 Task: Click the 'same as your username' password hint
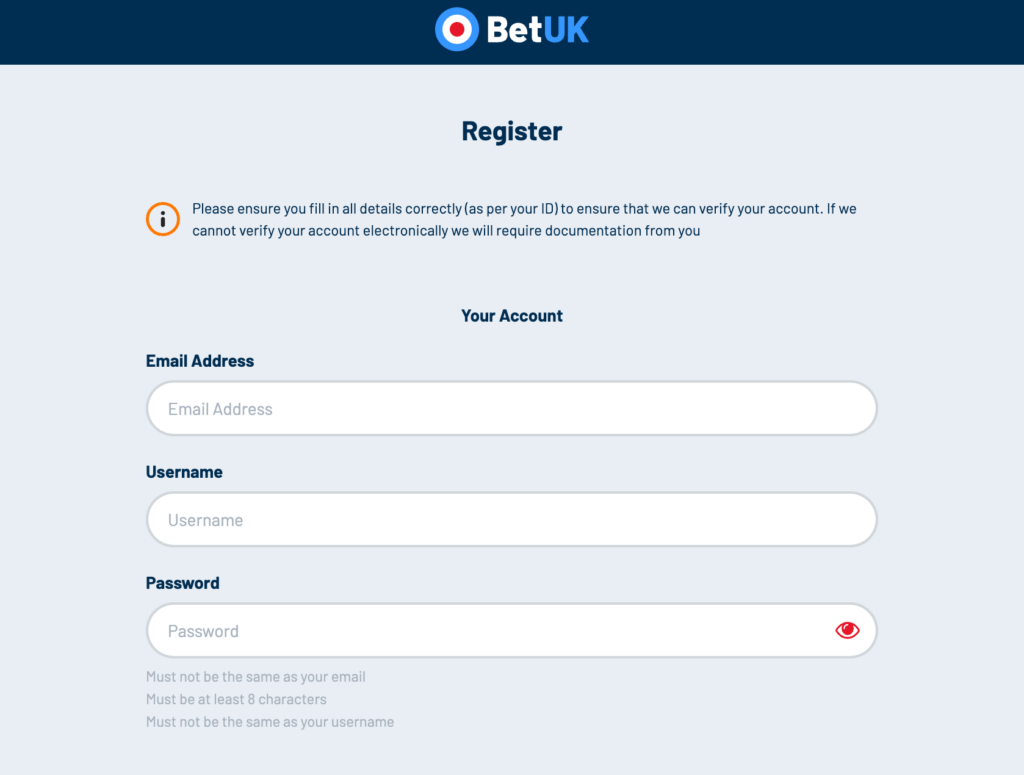coord(270,721)
